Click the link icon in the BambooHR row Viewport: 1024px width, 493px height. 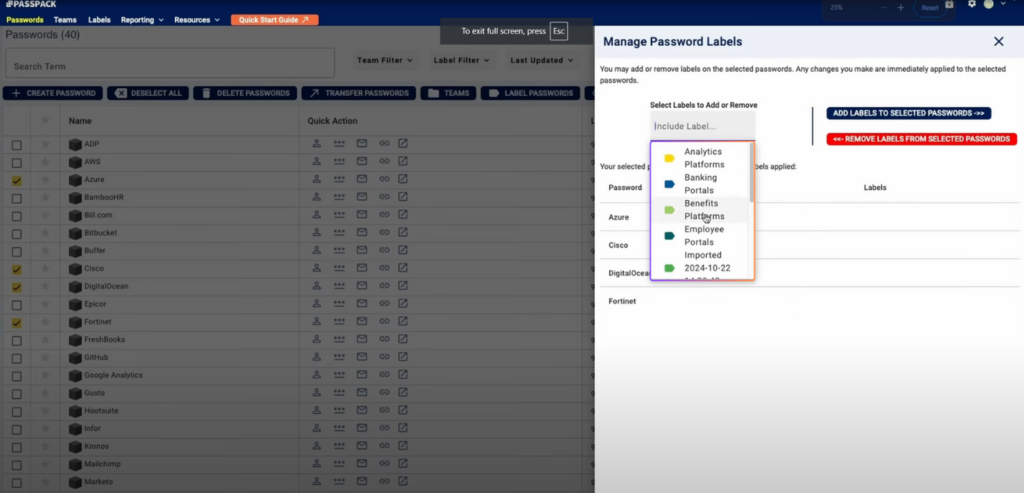point(384,197)
